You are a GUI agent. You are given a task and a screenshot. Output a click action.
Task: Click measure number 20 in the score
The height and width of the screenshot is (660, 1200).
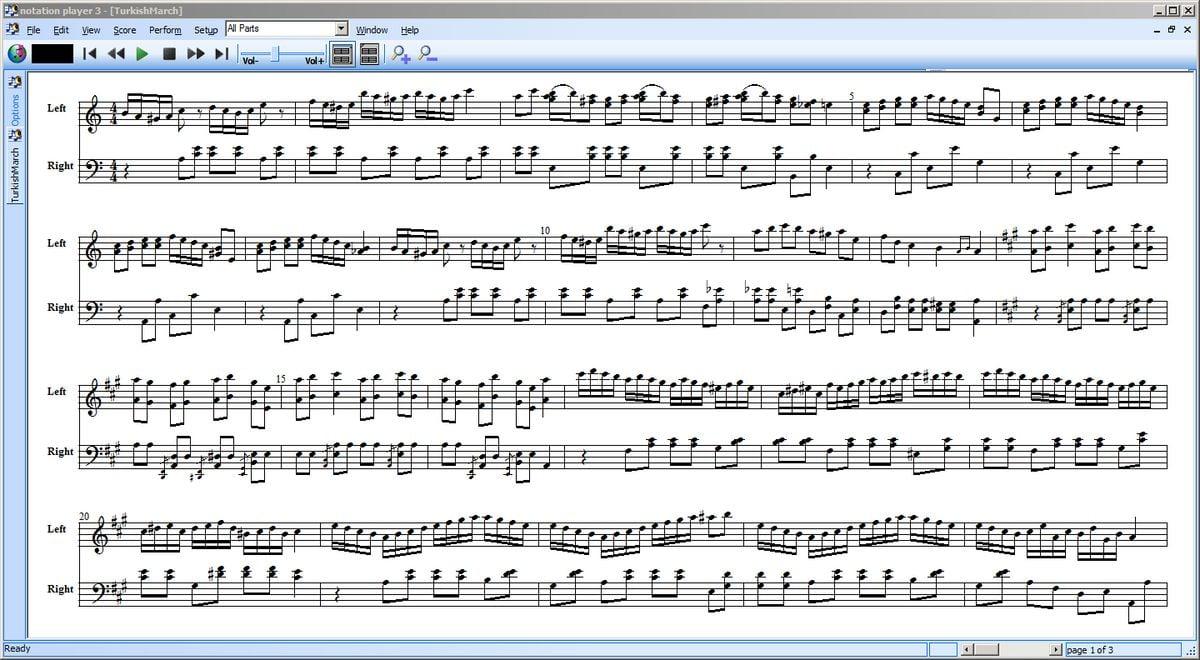click(x=86, y=515)
